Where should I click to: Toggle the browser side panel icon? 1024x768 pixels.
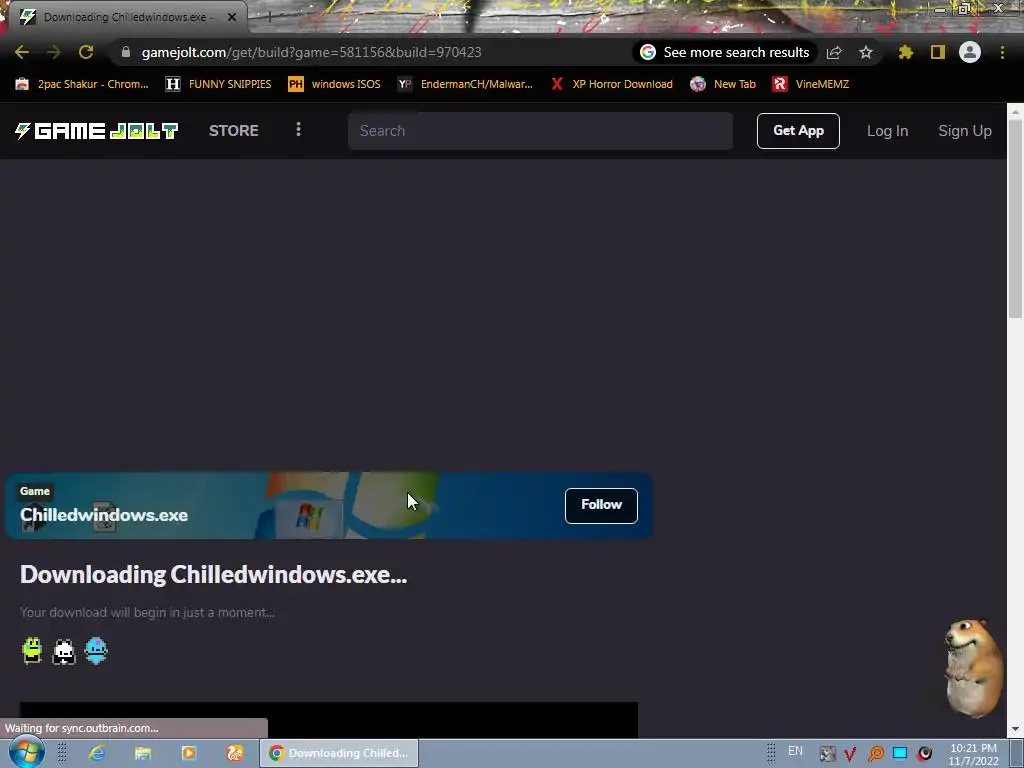click(938, 52)
